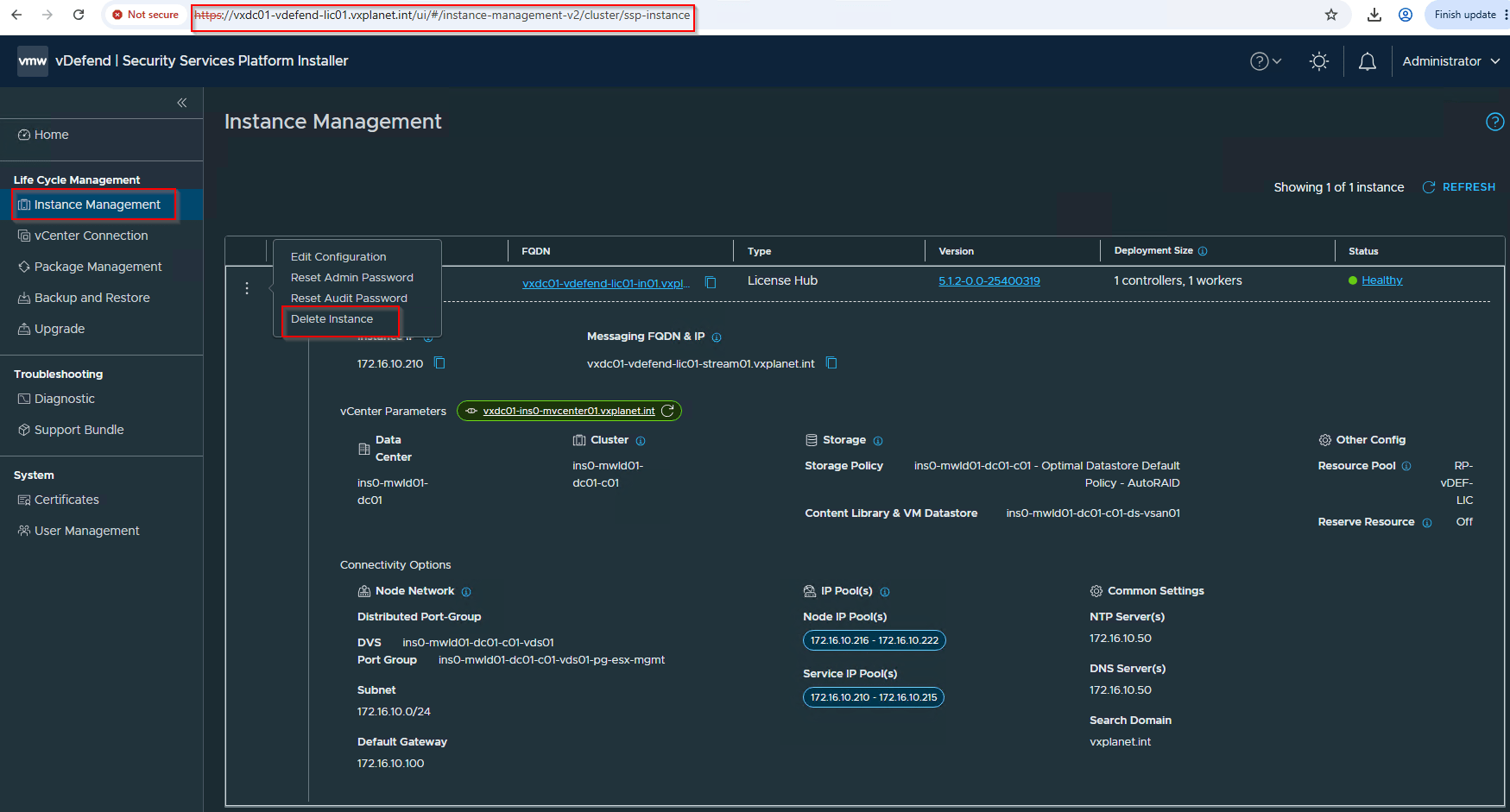1510x812 pixels.
Task: Expand the Administrator user menu
Action: (x=1450, y=61)
